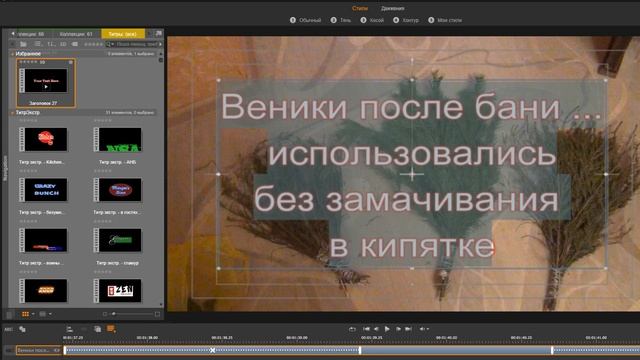Select the green script title thumbnail
640x360 pixels.
pyautogui.click(x=118, y=240)
